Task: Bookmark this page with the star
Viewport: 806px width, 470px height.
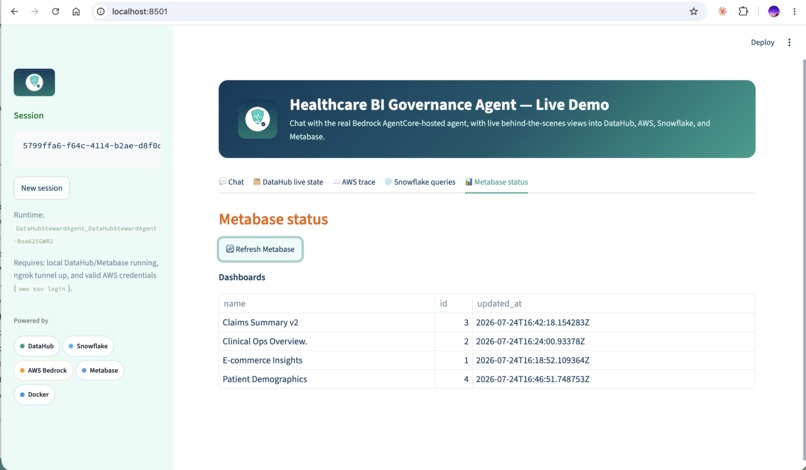Action: (693, 11)
